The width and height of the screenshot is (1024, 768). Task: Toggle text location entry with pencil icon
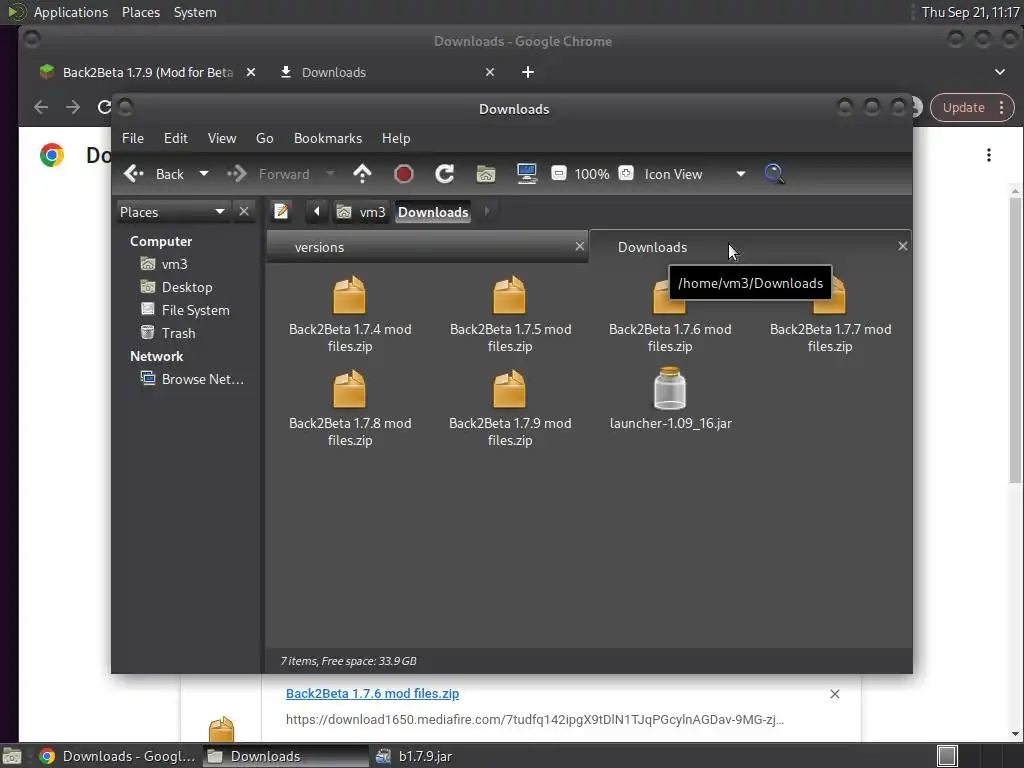point(281,212)
